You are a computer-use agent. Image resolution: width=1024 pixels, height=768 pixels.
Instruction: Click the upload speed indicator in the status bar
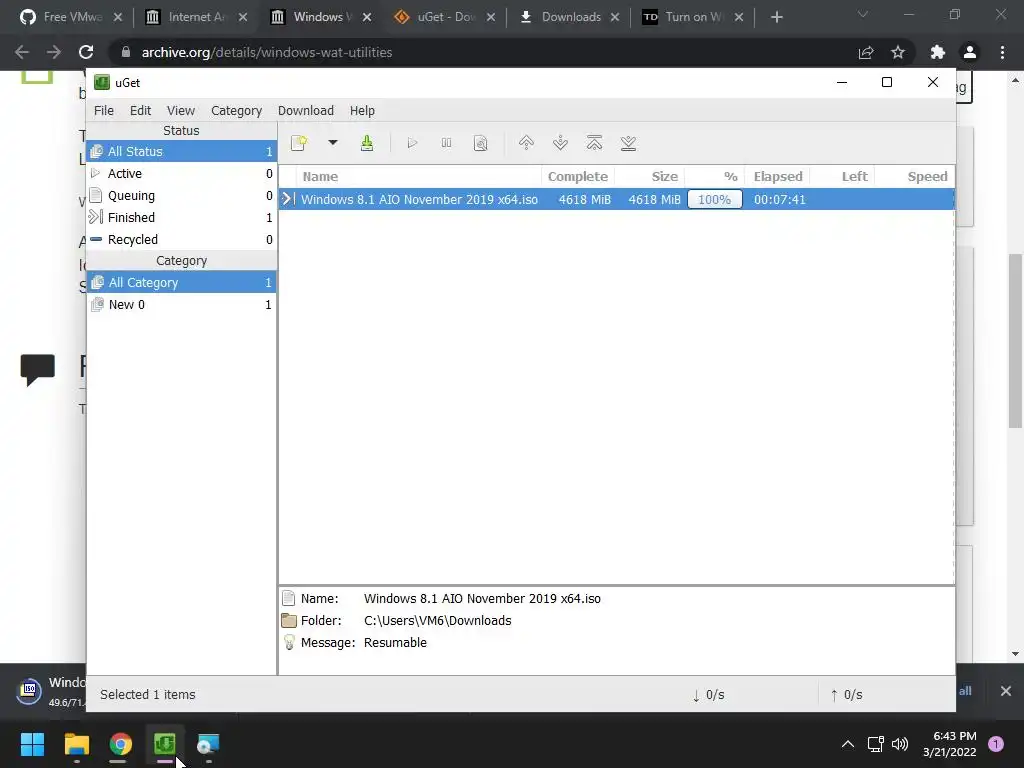pyautogui.click(x=846, y=695)
